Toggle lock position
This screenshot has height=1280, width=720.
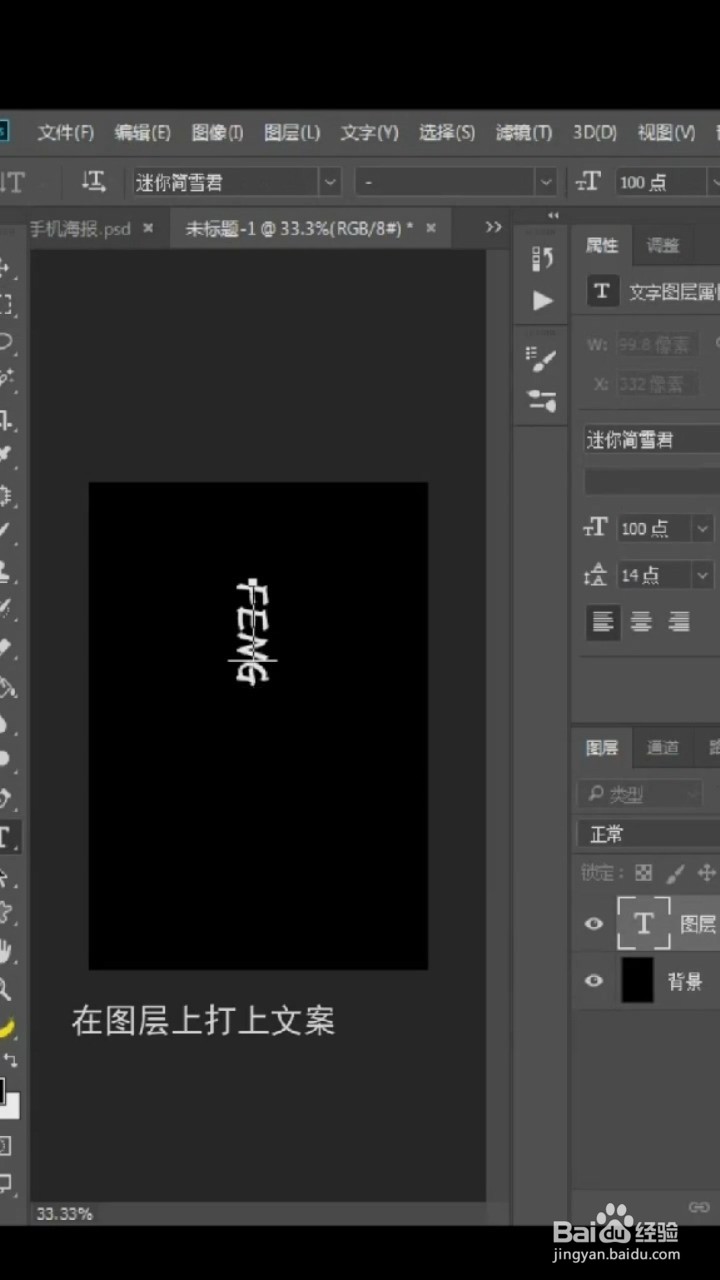click(x=706, y=873)
